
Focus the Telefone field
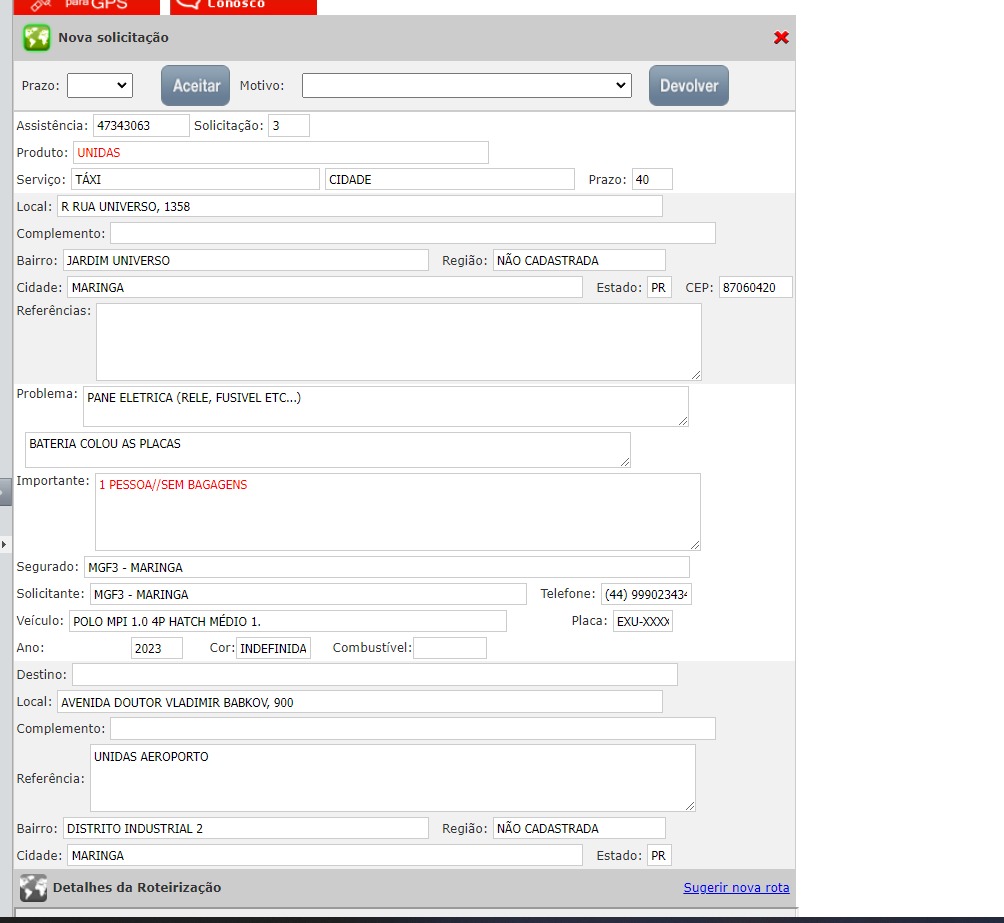(x=645, y=595)
